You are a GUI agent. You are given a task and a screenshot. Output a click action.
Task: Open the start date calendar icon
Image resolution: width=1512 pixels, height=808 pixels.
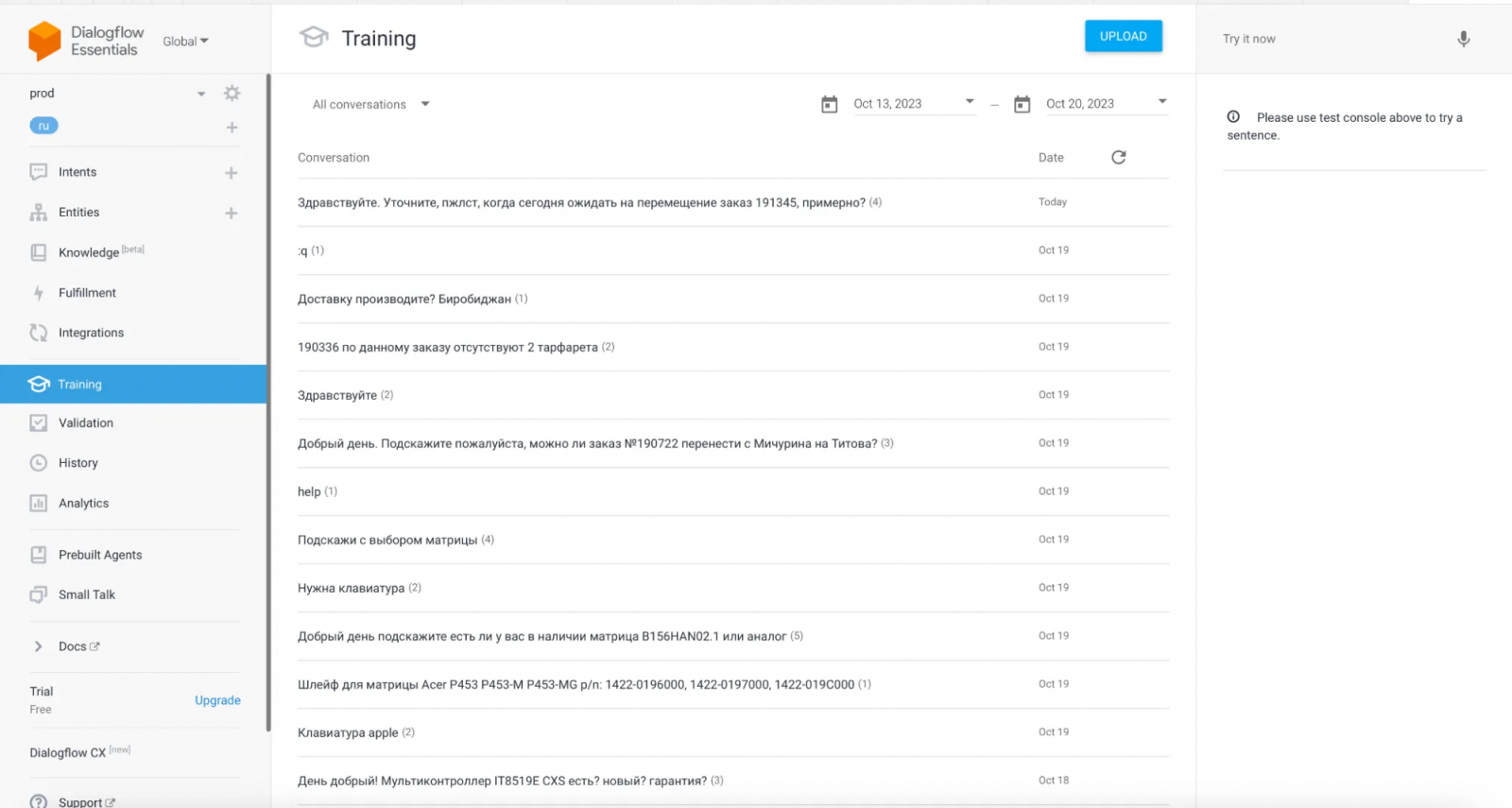coord(830,104)
